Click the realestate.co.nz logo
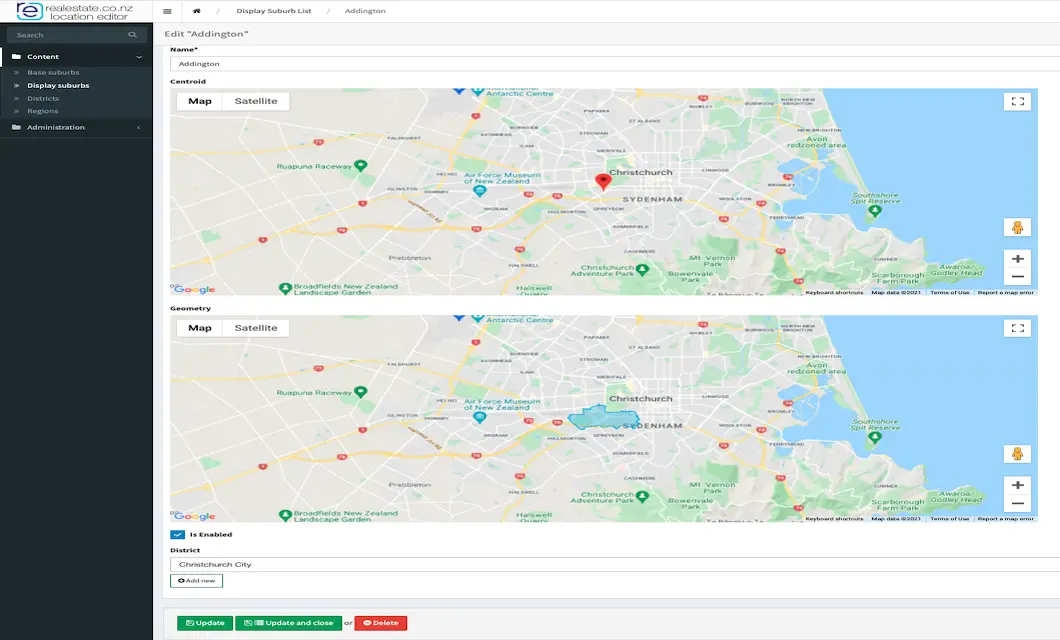Image resolution: width=1060 pixels, height=640 pixels. click(x=76, y=11)
